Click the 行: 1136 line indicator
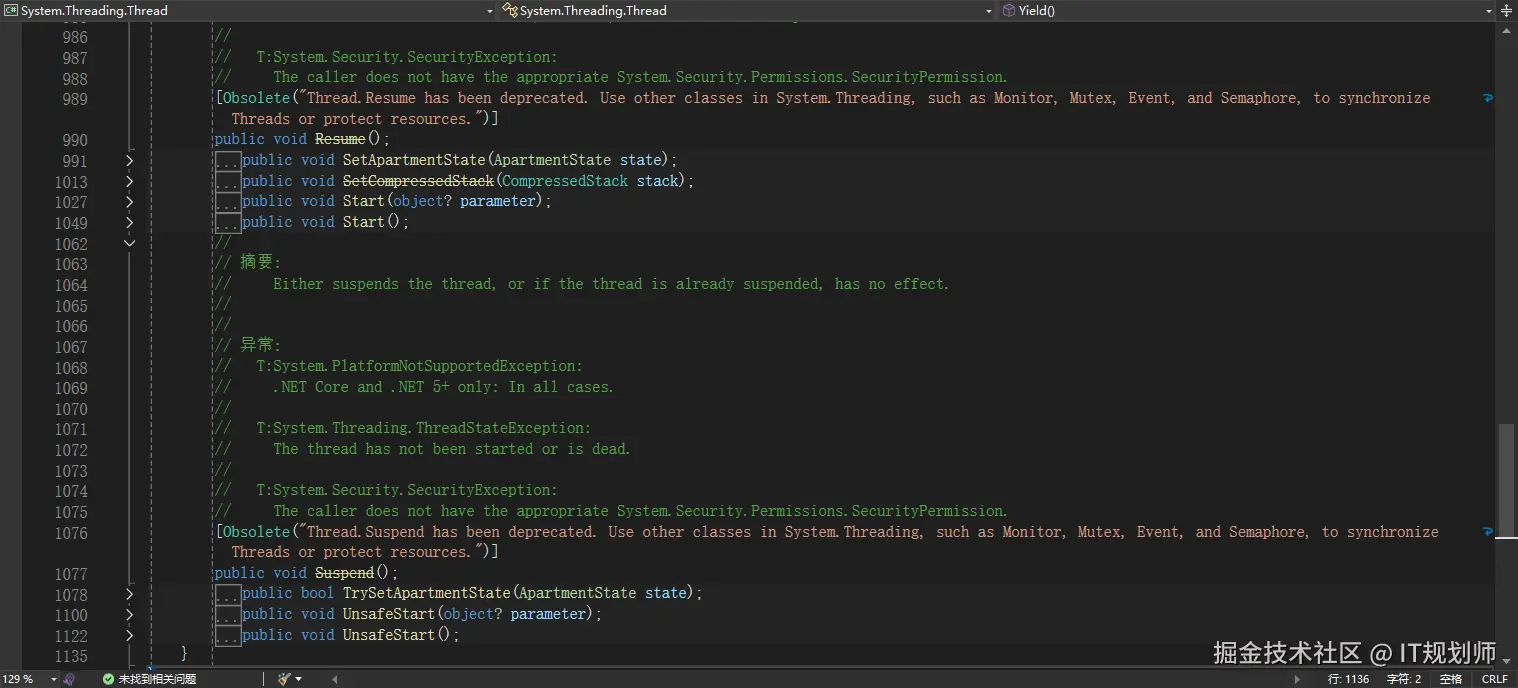 pyautogui.click(x=1348, y=679)
